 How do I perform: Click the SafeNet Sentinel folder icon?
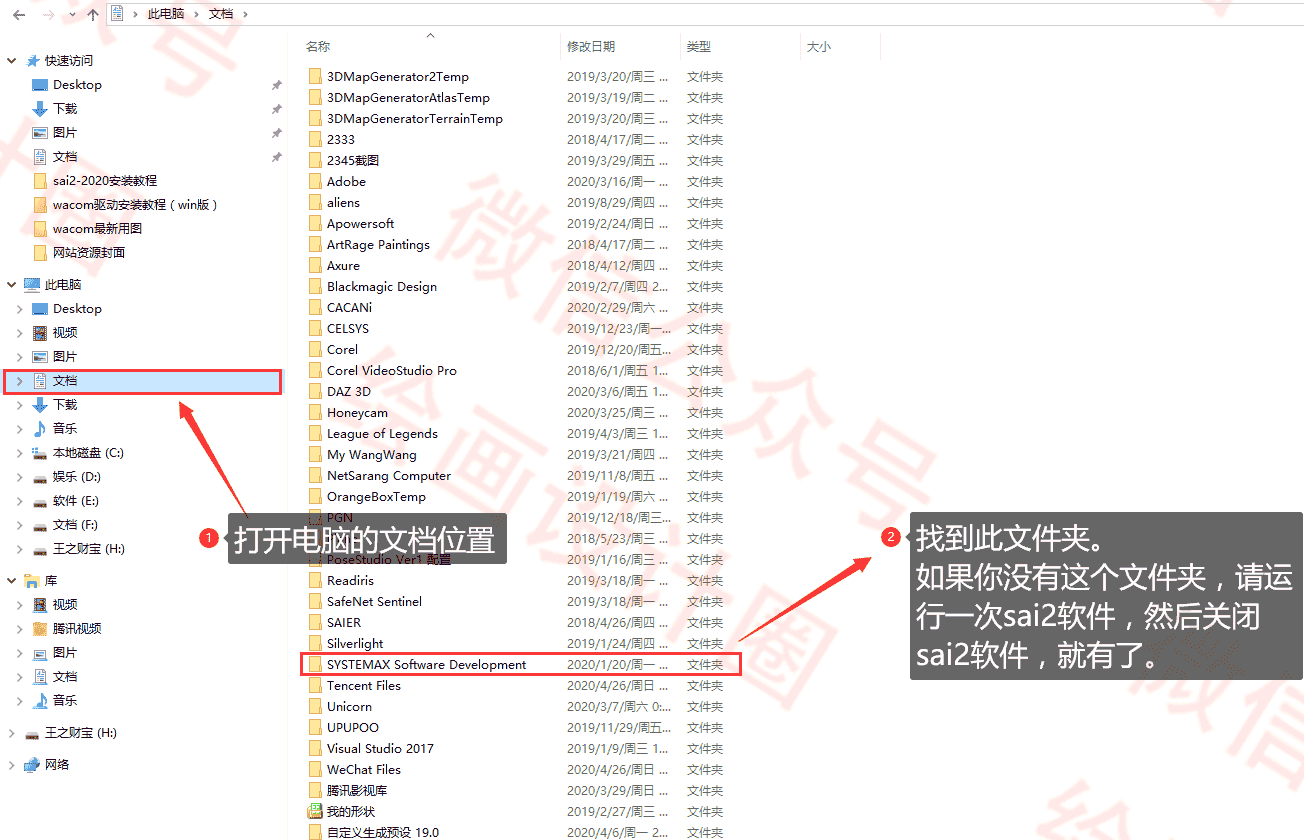[315, 602]
